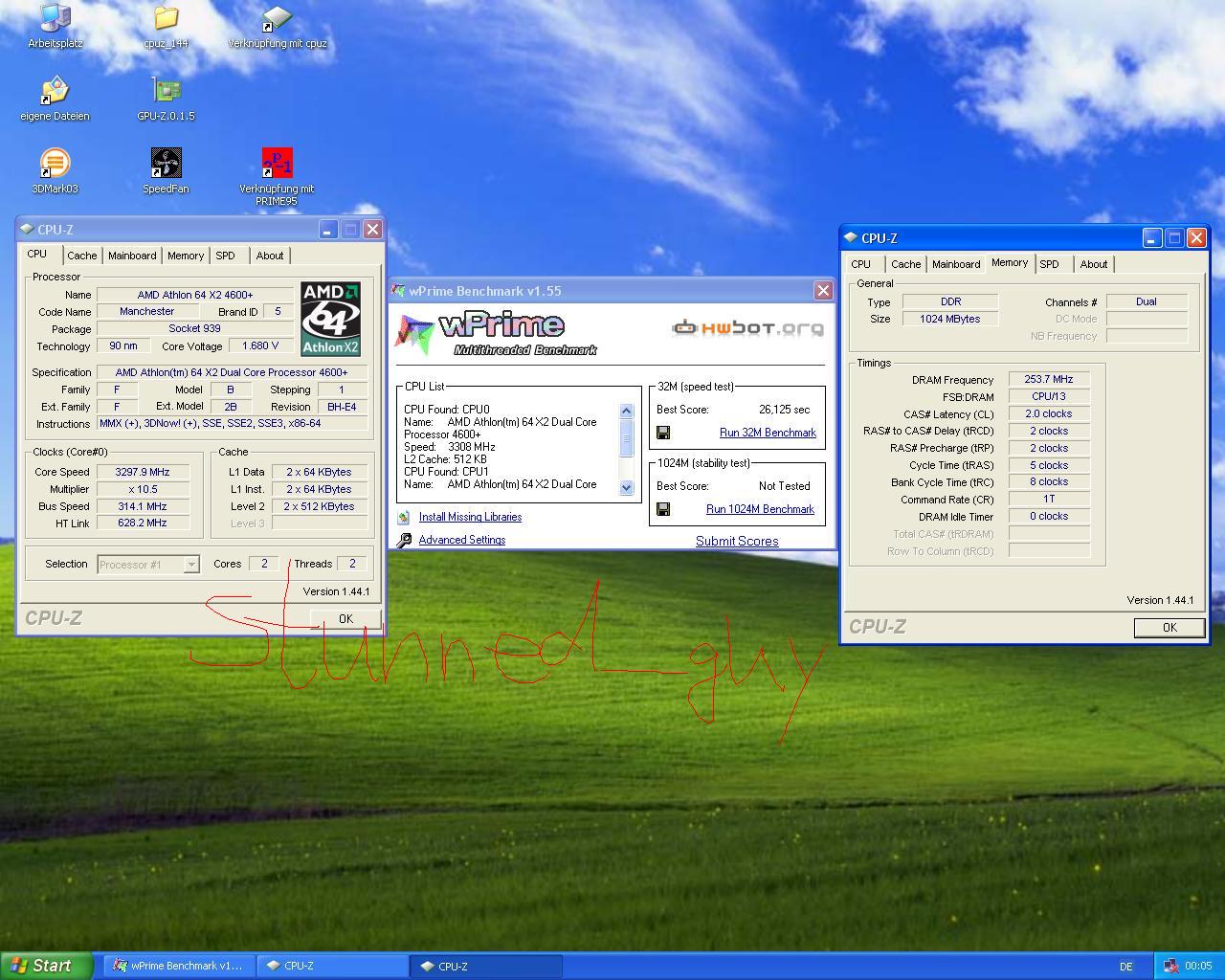Click DRAM Frequency value 253.7 MHz
This screenshot has height=980, width=1225.
[x=1049, y=379]
